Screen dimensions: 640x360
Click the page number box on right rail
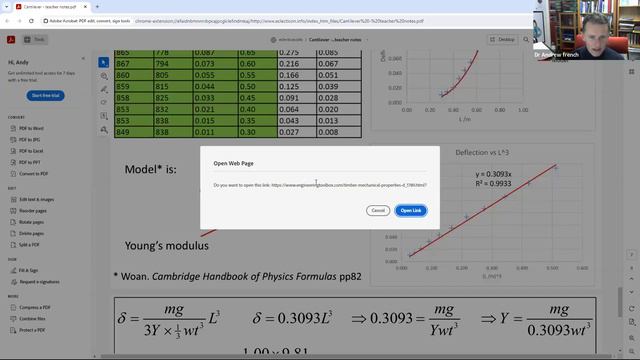coord(631,255)
